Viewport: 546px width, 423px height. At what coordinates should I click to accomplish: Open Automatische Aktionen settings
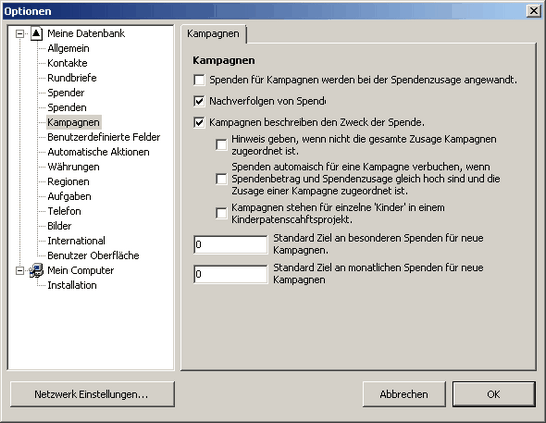click(x=98, y=152)
